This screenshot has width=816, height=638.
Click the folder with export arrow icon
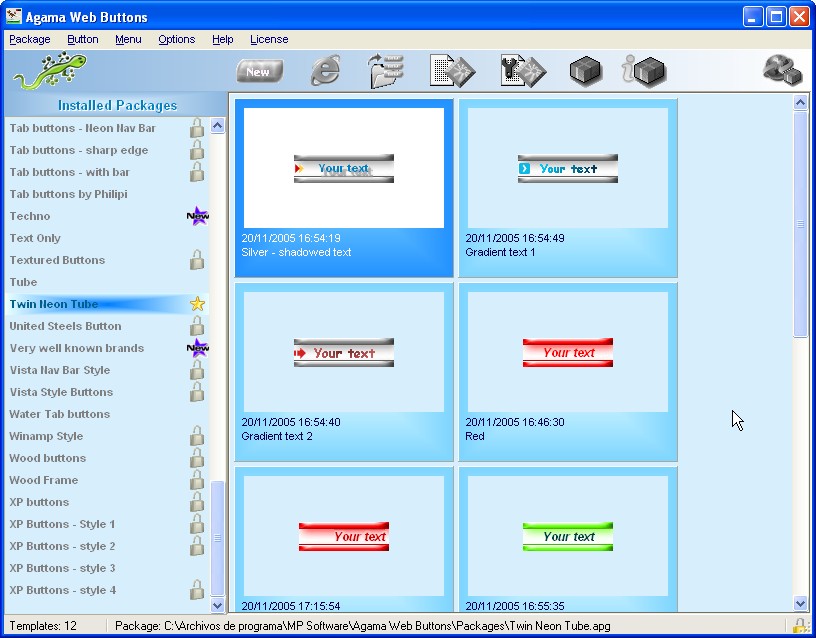click(x=386, y=70)
